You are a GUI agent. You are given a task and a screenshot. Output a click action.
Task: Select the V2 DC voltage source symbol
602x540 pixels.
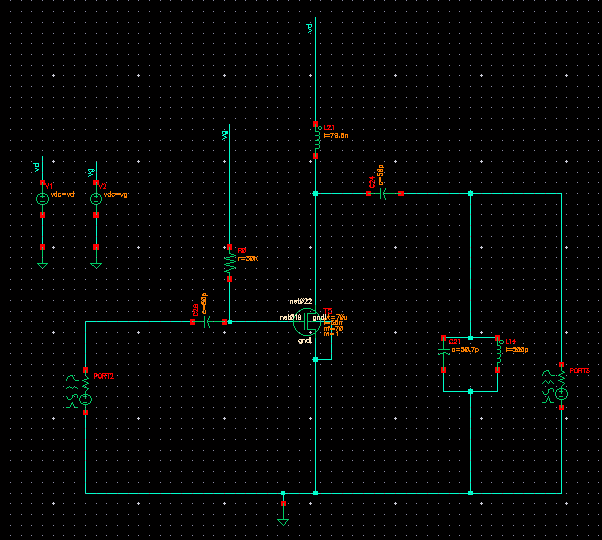(96, 199)
